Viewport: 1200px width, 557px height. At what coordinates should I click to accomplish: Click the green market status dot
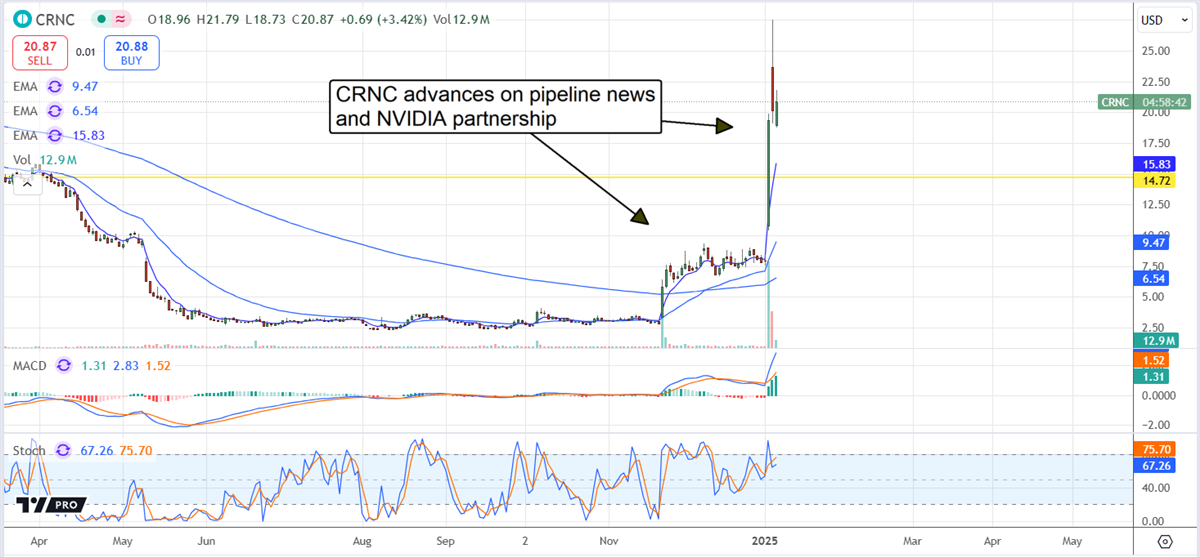coord(101,19)
